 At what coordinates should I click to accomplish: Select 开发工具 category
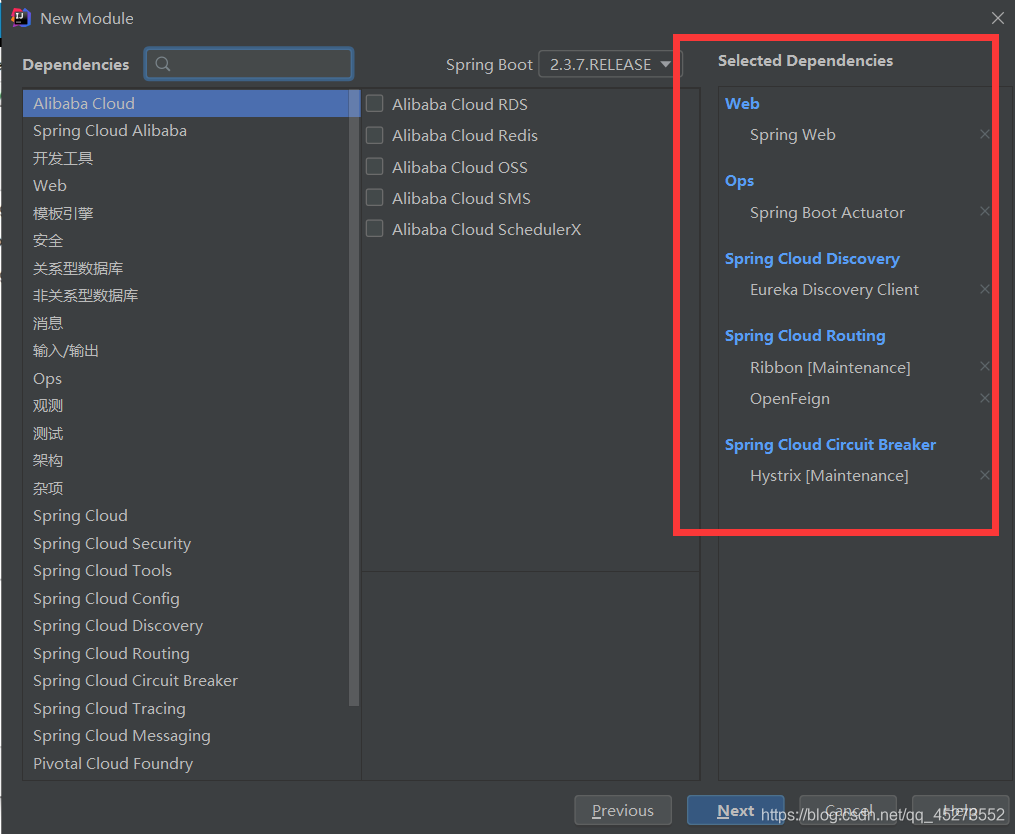[x=186, y=159]
